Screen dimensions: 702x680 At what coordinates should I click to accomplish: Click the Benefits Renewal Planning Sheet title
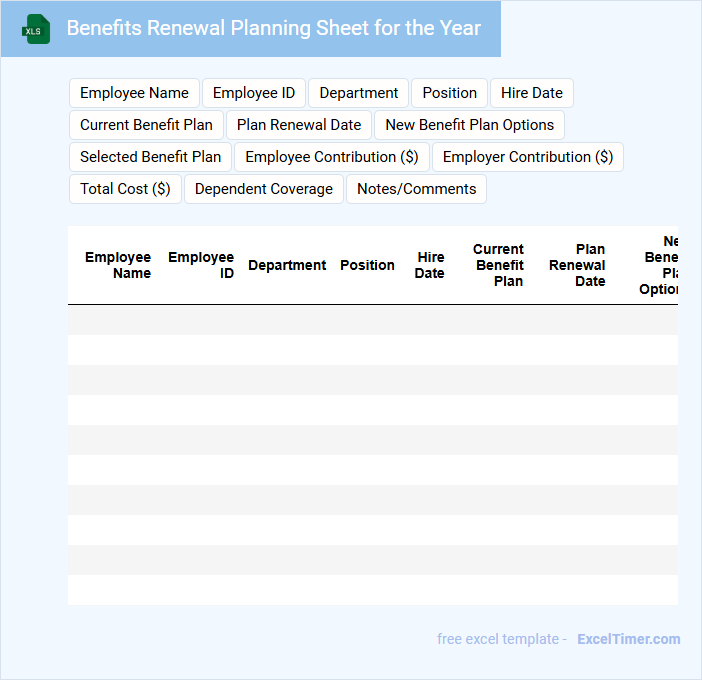pos(273,28)
